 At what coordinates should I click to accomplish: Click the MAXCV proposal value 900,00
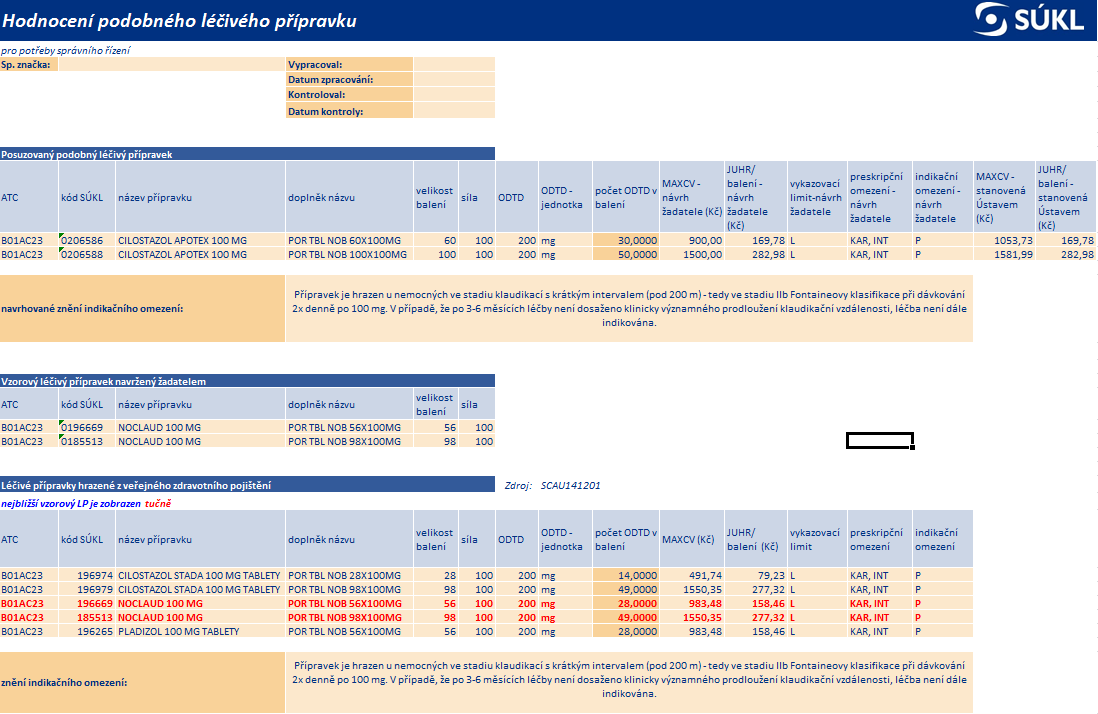(x=692, y=240)
